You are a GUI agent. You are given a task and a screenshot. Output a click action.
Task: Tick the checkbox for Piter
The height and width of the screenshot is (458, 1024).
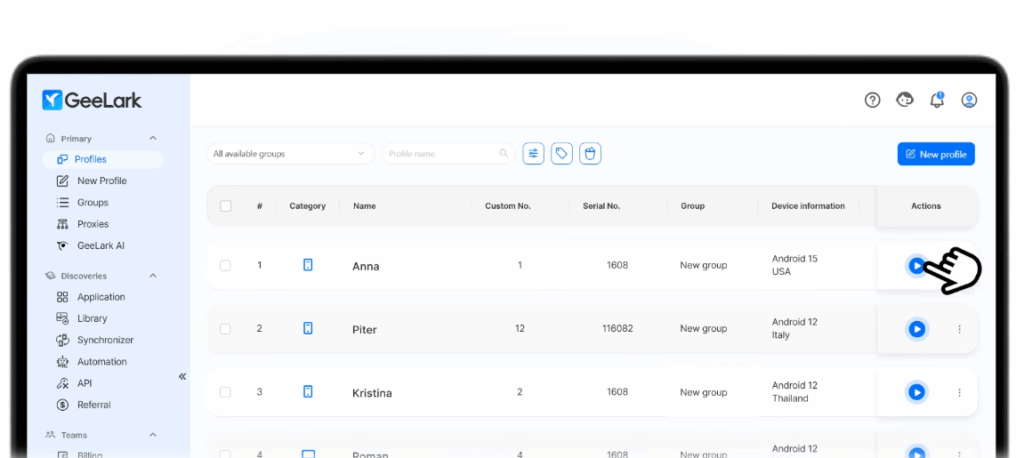(225, 329)
